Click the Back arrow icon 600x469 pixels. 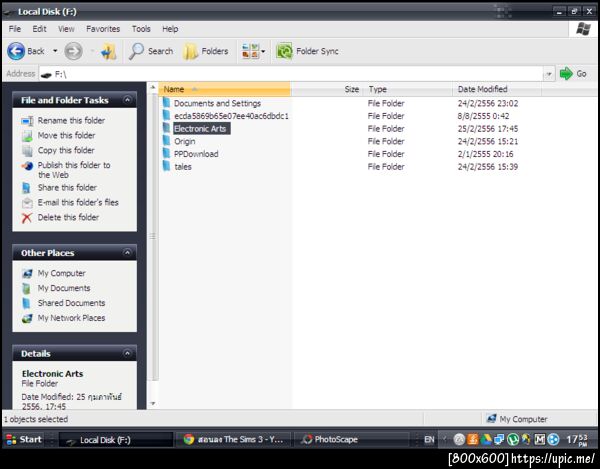click(x=16, y=51)
